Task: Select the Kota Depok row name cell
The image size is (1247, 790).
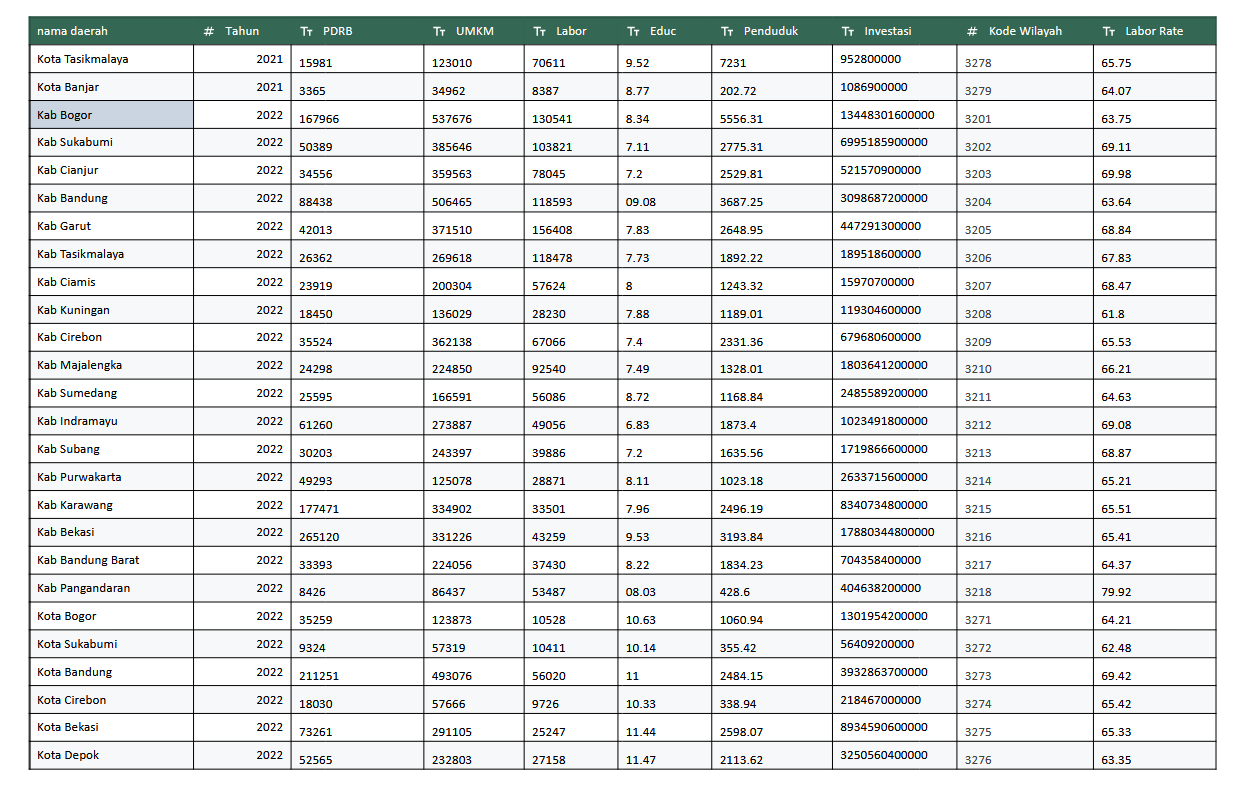Action: [111, 755]
